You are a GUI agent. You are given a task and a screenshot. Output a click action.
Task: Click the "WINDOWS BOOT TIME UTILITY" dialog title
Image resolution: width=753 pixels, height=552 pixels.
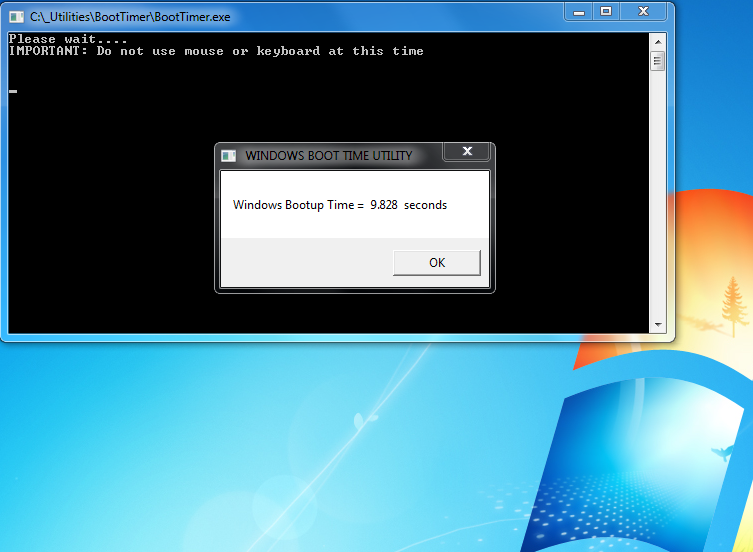coord(328,156)
